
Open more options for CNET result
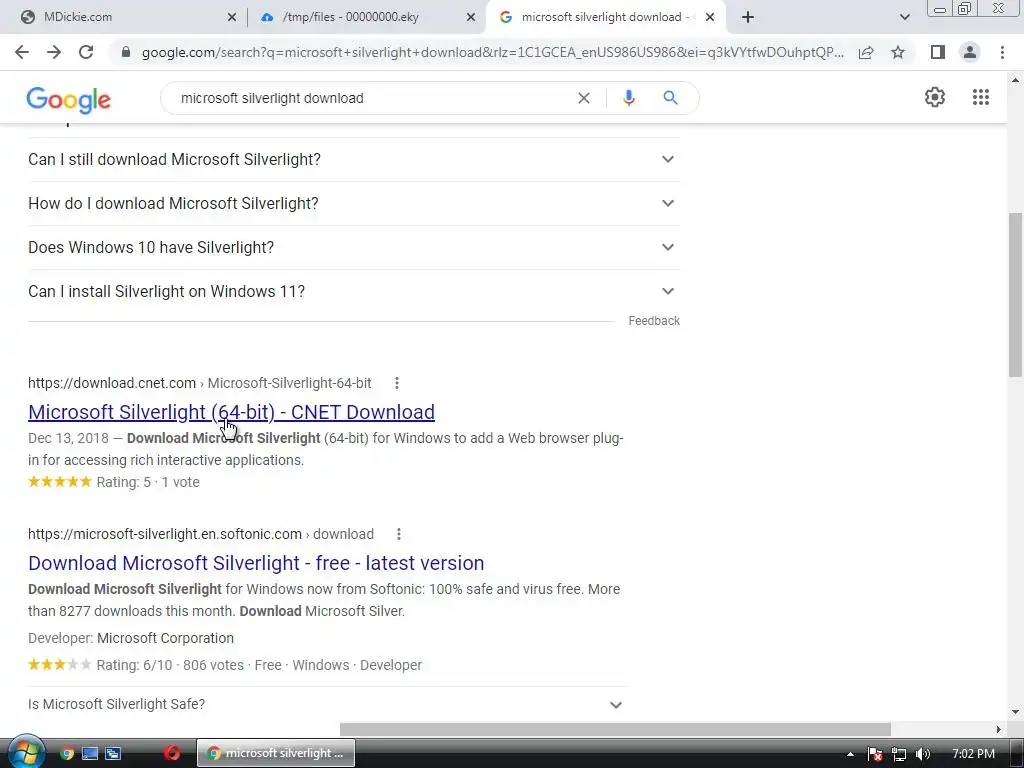[396, 383]
